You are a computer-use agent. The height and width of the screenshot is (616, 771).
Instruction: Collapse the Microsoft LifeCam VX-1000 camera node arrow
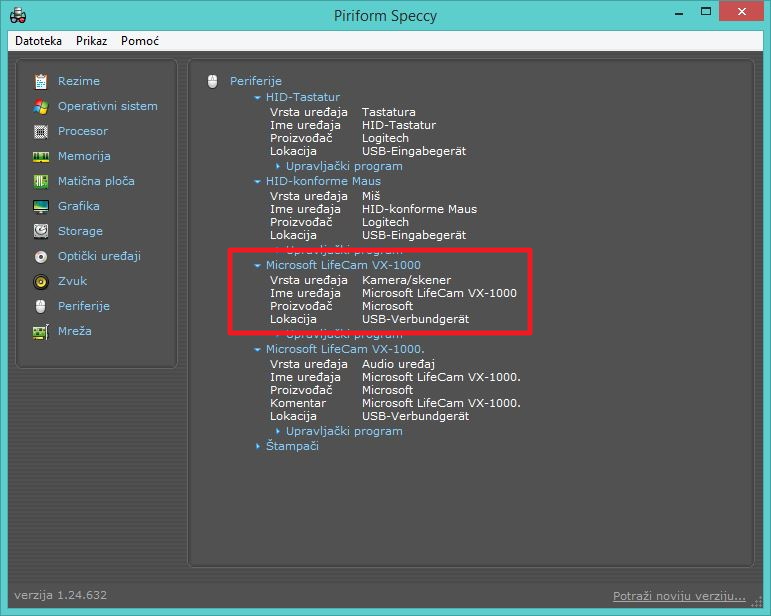[257, 265]
